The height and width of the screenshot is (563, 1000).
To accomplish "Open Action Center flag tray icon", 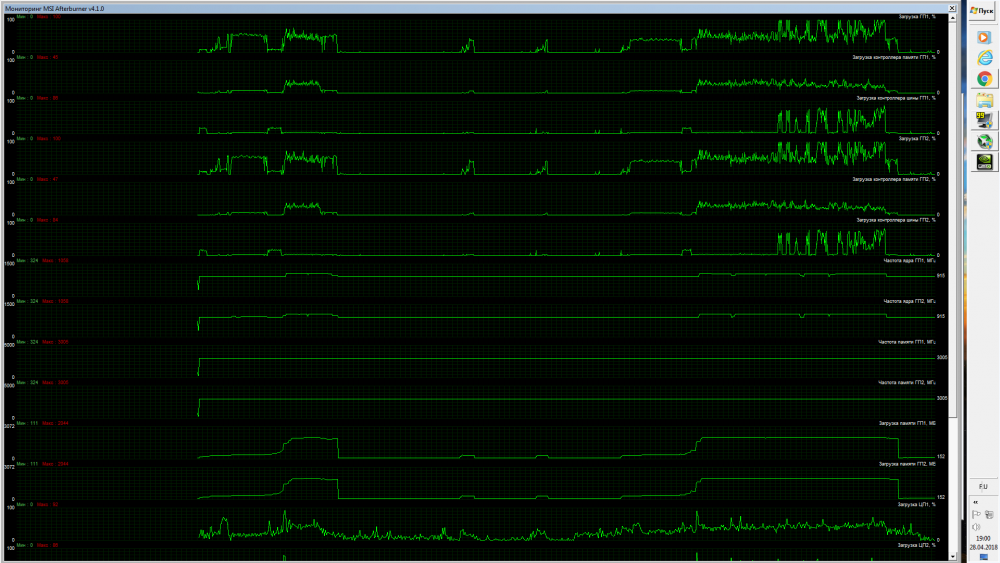I will tap(976, 514).
